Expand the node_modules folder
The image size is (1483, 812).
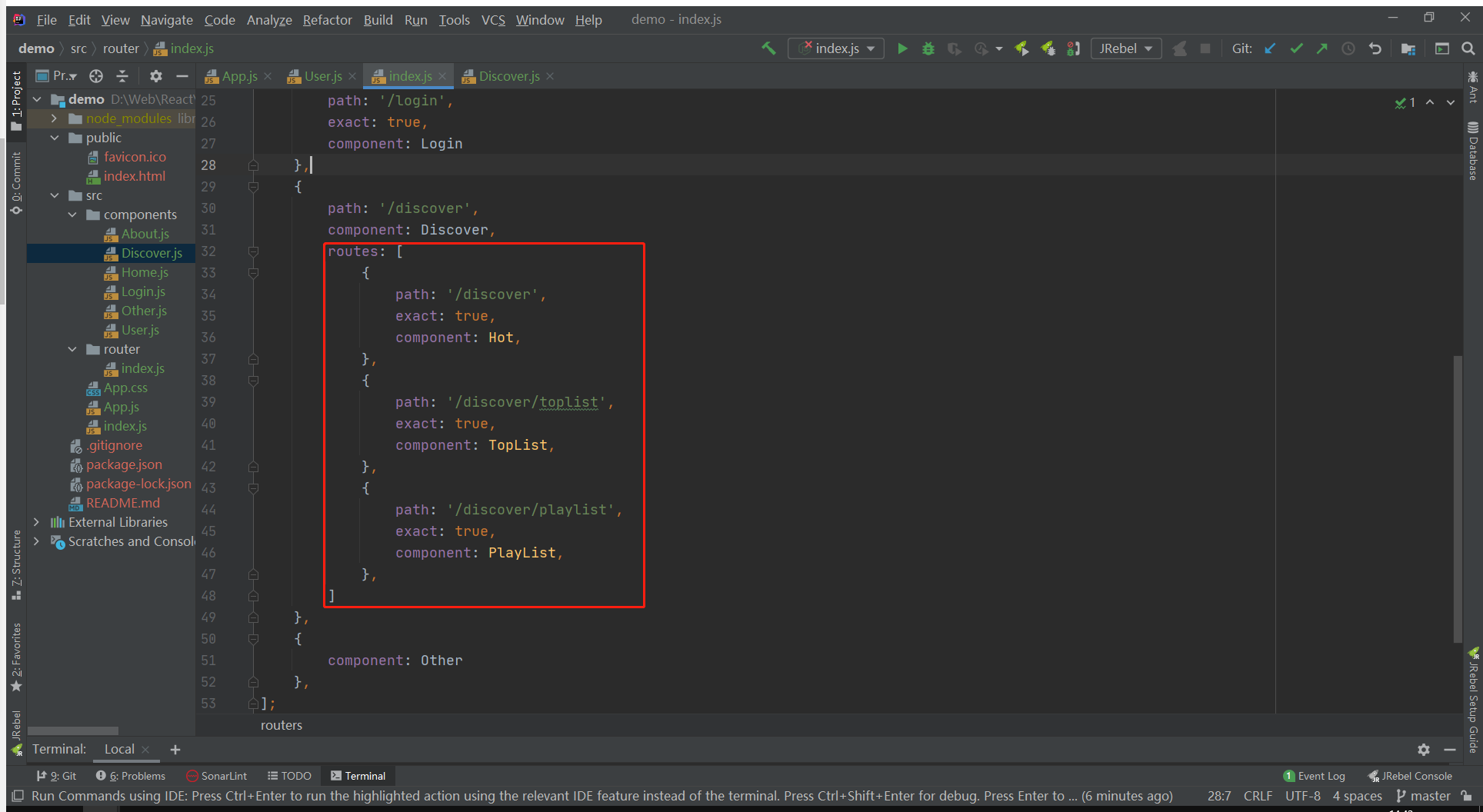(x=54, y=118)
